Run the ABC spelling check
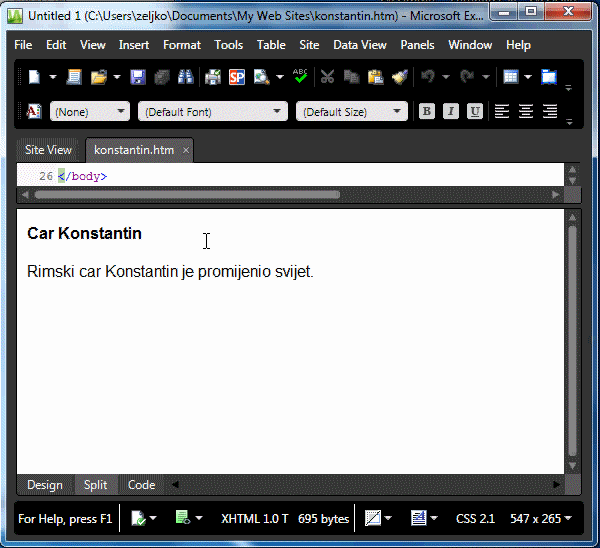 pos(301,77)
